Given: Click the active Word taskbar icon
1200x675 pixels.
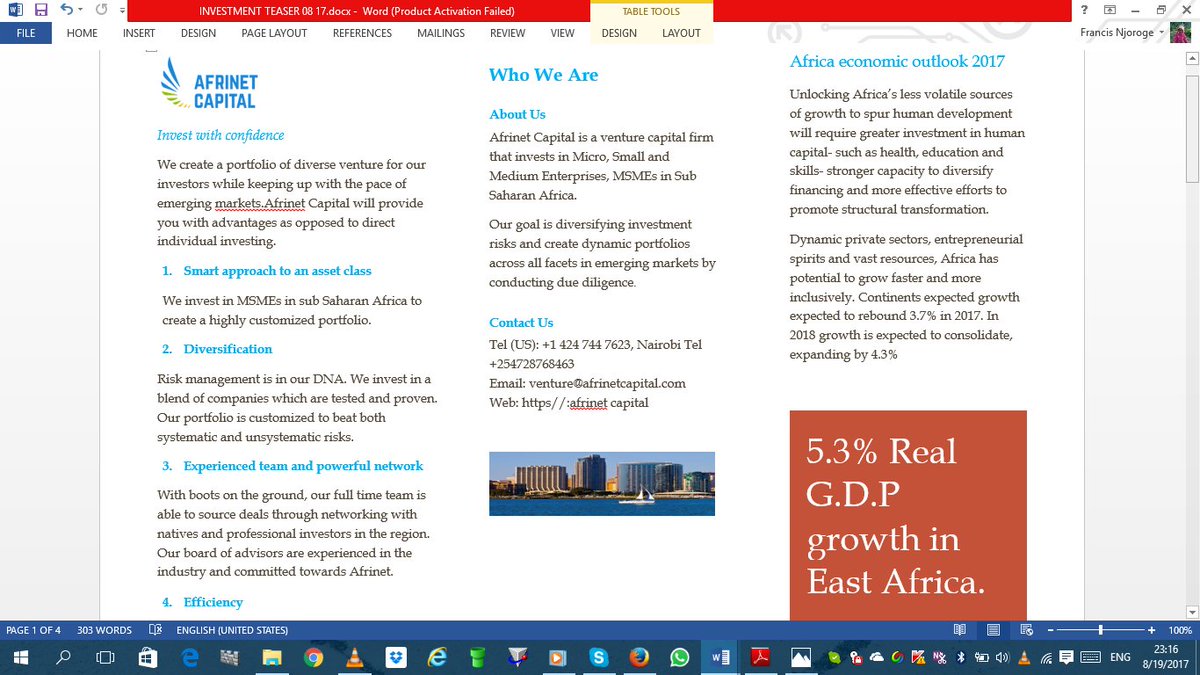Looking at the screenshot, I should click(719, 657).
